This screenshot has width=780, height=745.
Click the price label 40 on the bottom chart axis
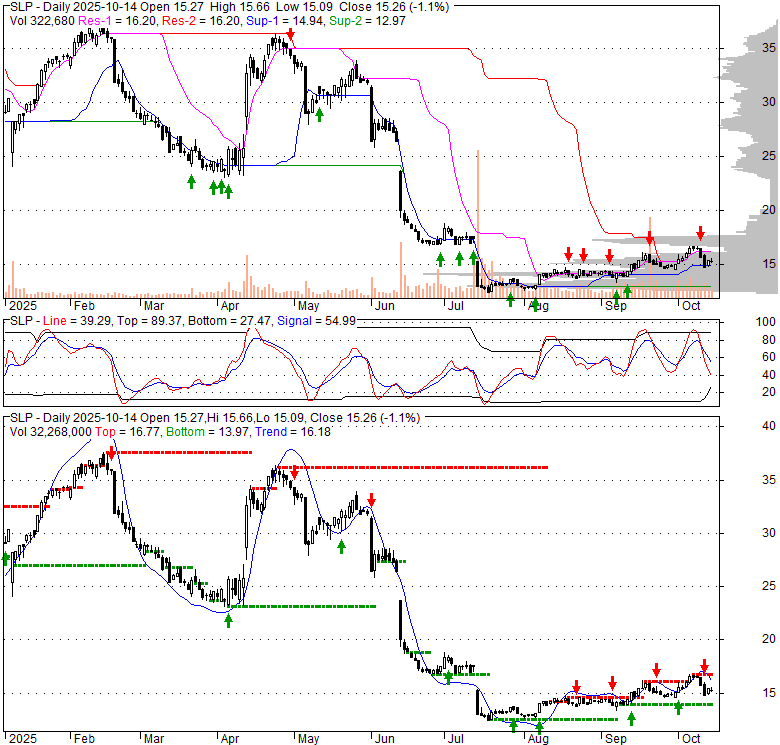[x=769, y=426]
